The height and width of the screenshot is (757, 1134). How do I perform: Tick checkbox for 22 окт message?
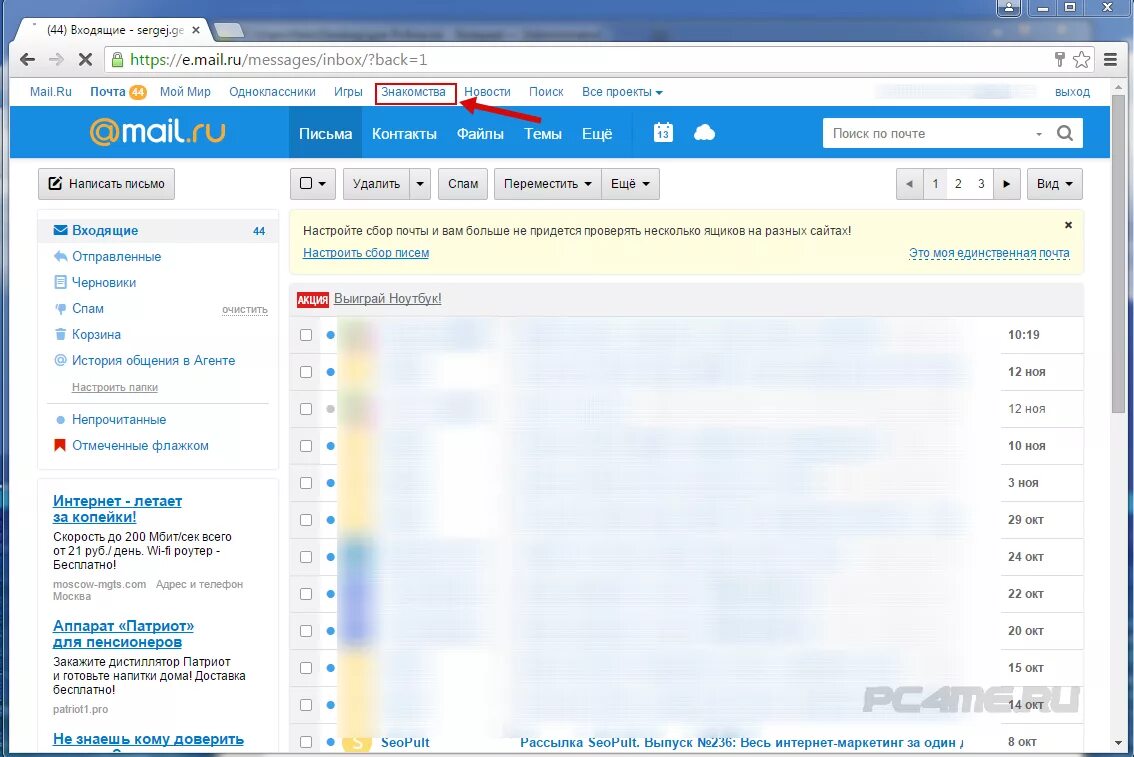[x=306, y=594]
